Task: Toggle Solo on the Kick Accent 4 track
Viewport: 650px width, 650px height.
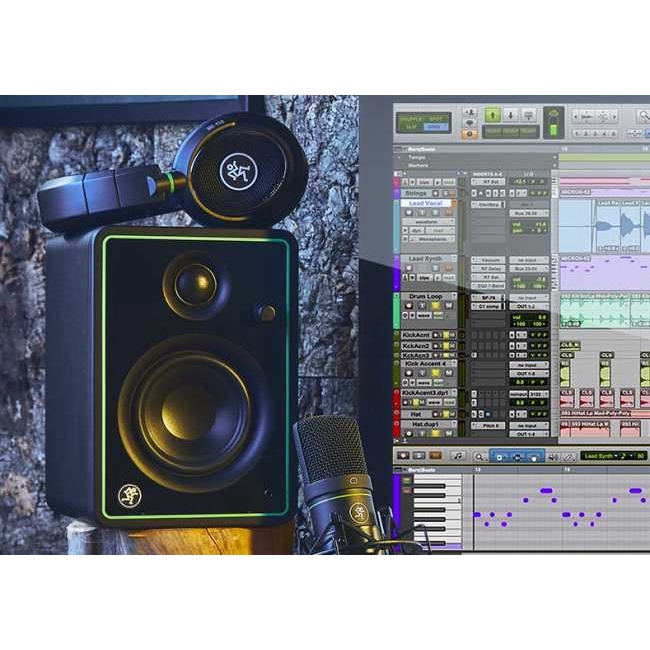Action: [435, 374]
